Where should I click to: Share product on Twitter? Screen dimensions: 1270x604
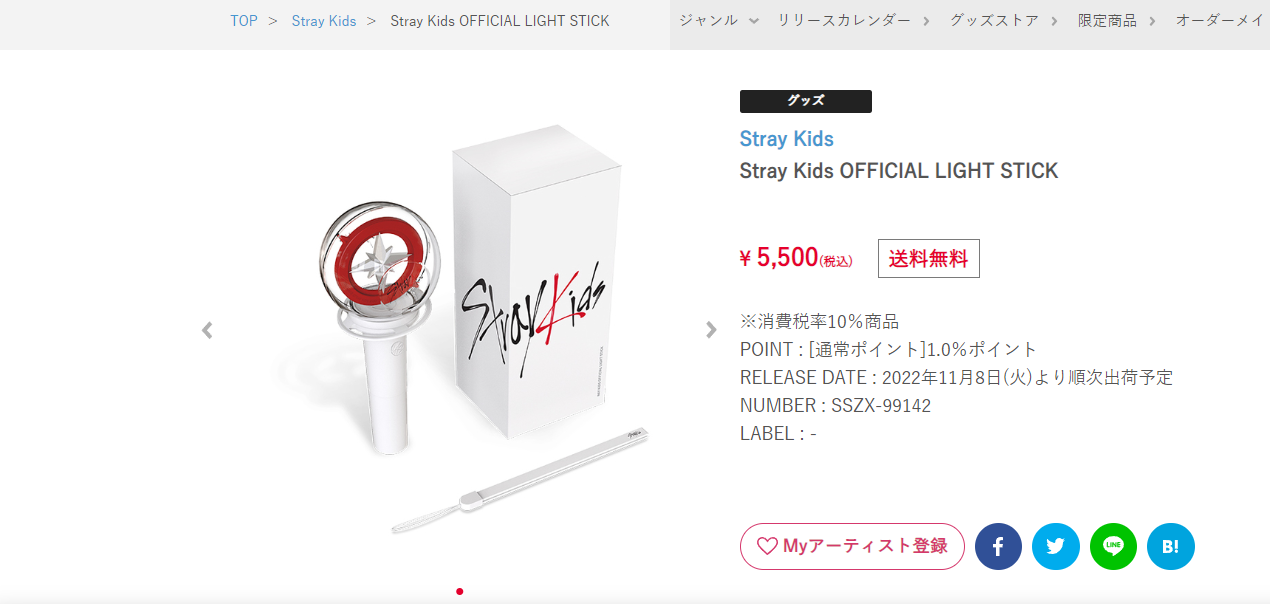1056,547
